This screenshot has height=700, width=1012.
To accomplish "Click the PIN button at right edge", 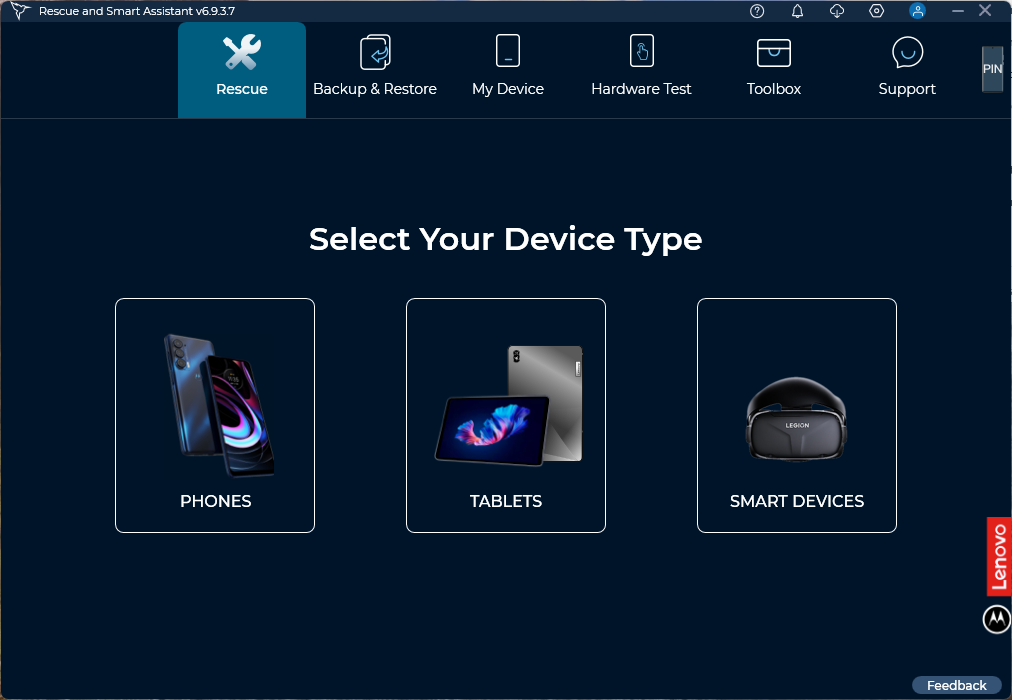I will tap(993, 69).
